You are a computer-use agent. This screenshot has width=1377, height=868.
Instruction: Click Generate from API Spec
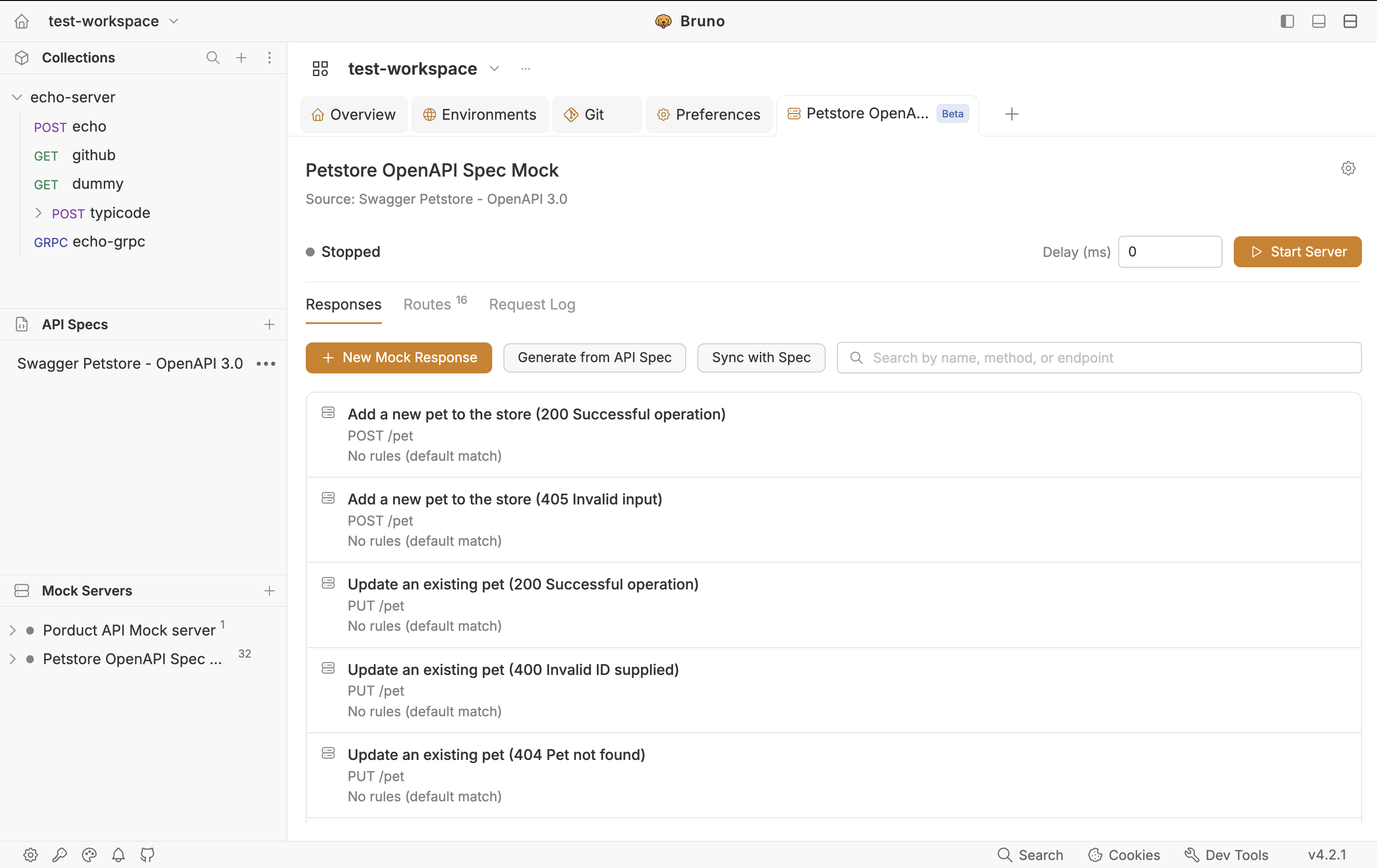click(x=594, y=357)
